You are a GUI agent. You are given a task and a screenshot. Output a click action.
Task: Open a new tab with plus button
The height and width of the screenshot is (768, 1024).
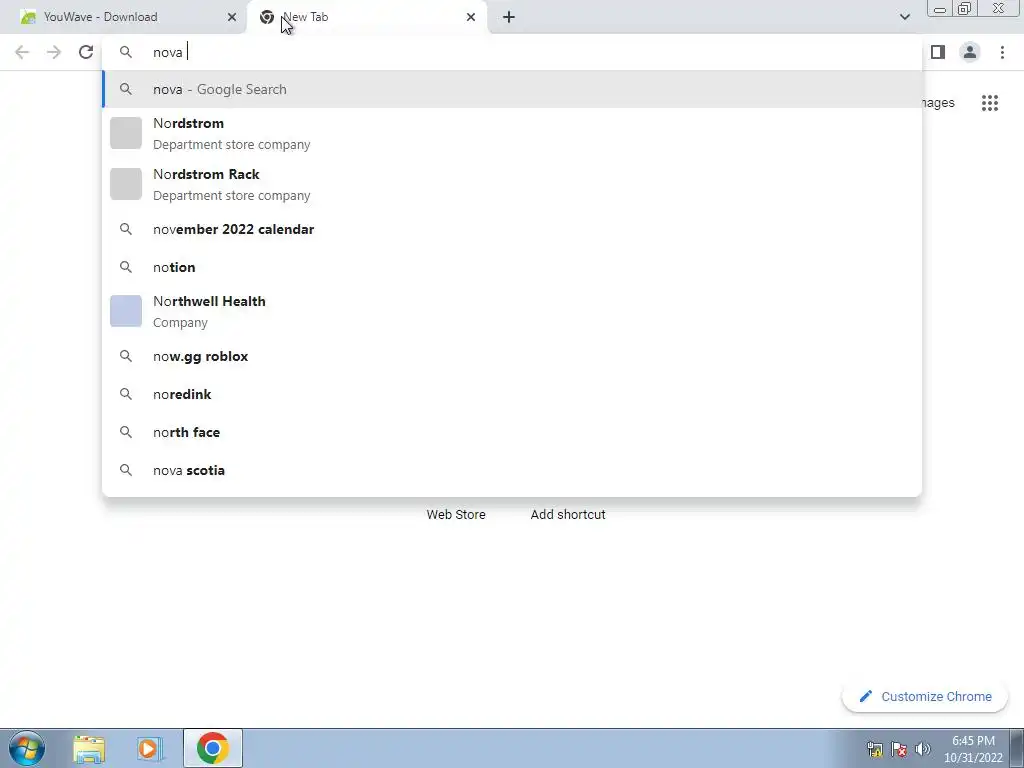[x=509, y=17]
